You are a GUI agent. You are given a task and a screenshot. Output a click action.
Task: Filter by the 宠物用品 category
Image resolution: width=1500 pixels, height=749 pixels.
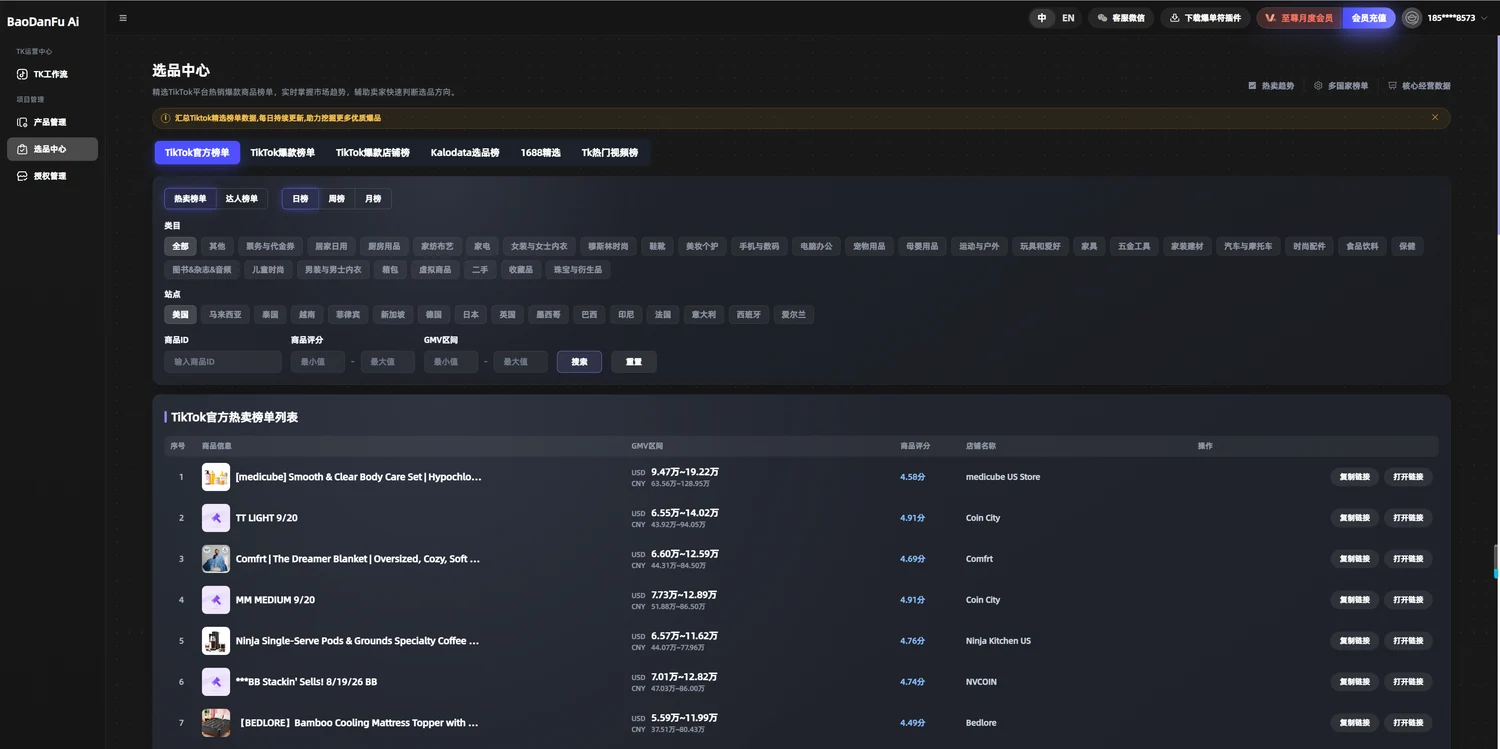pos(869,246)
